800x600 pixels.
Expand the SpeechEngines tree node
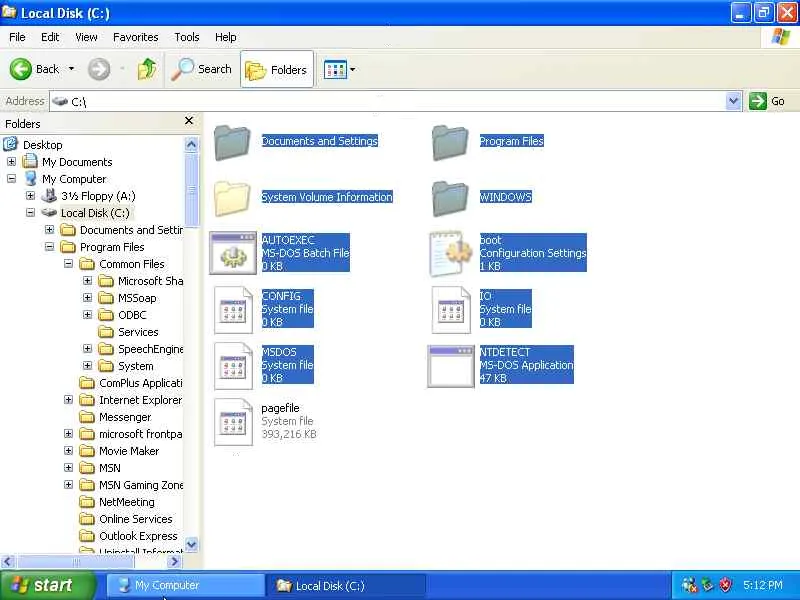87,349
